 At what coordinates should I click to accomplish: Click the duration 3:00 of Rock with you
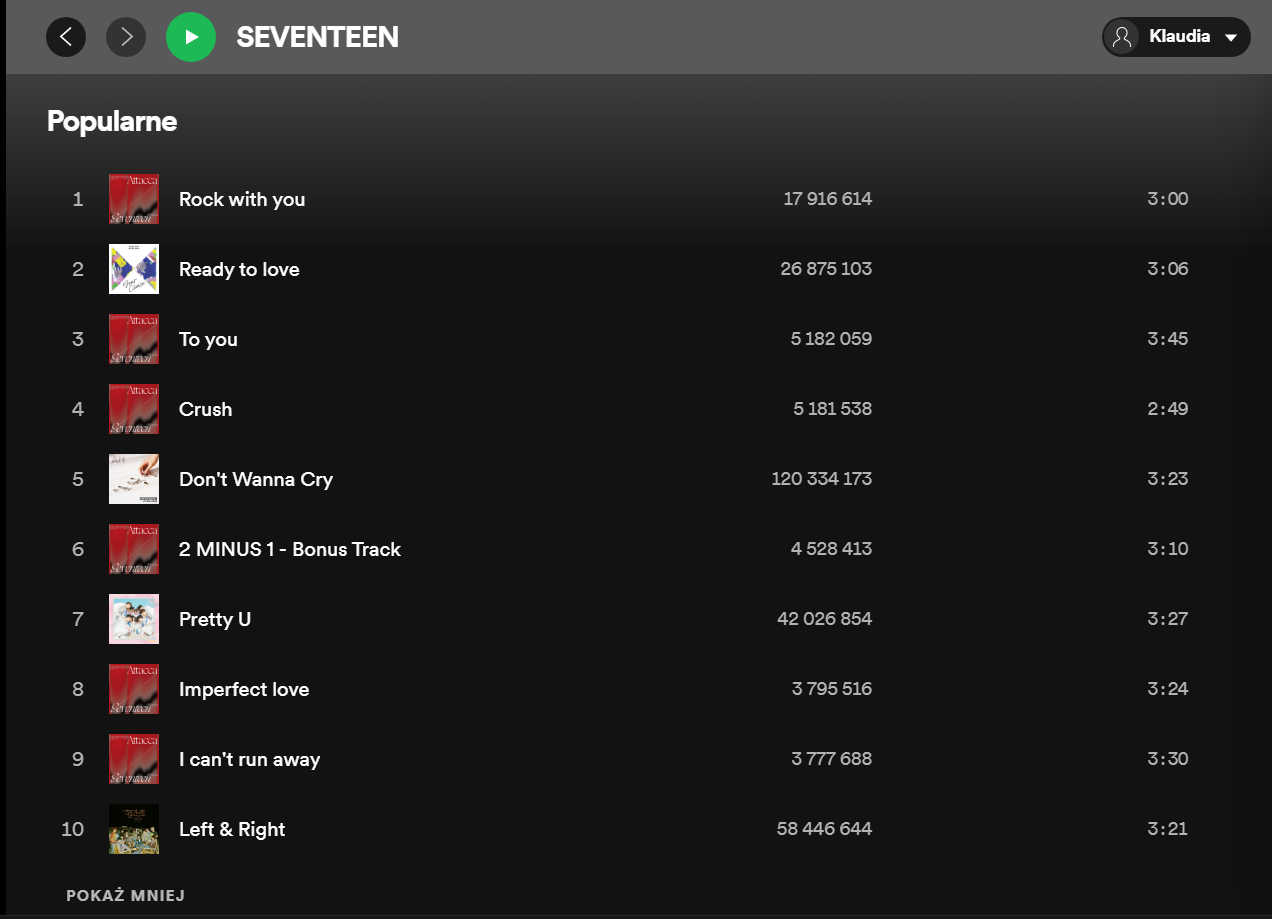(x=1168, y=199)
